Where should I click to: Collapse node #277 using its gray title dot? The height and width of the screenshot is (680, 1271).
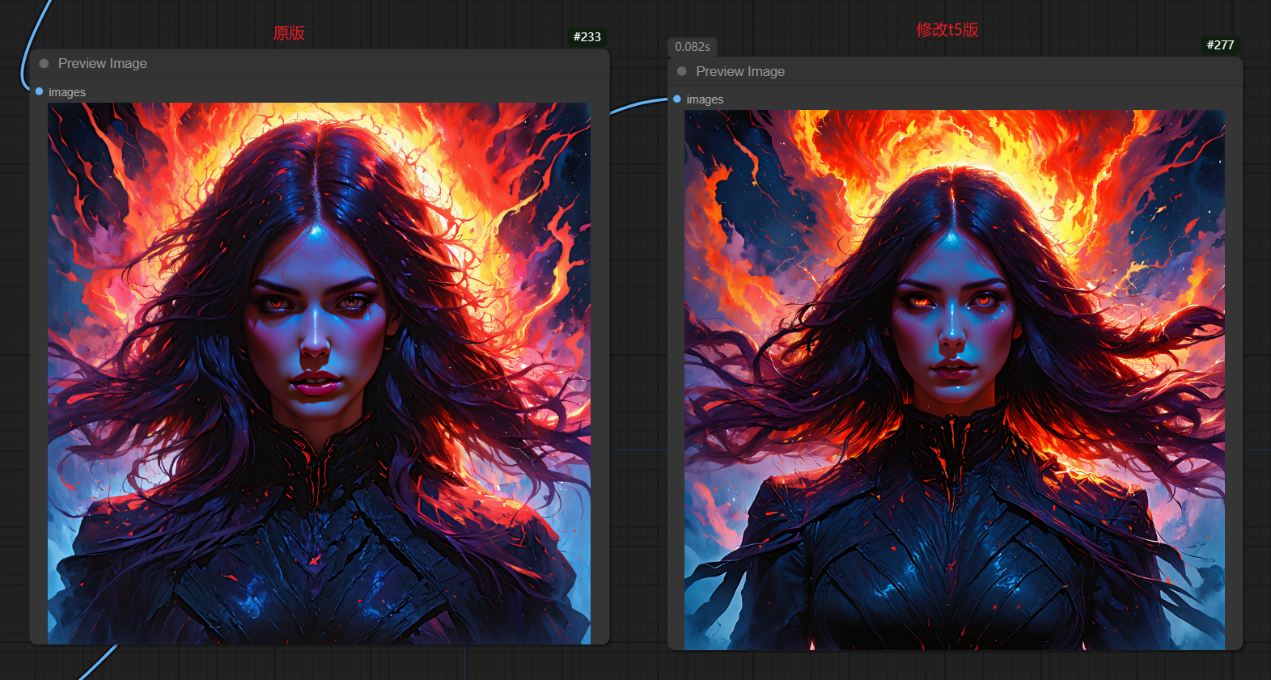tap(682, 71)
